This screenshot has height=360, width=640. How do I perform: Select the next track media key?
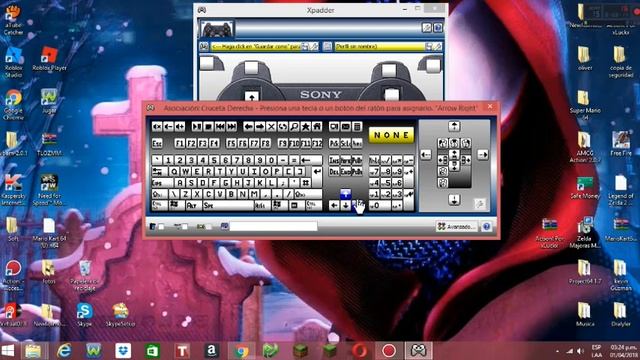pos(231,127)
